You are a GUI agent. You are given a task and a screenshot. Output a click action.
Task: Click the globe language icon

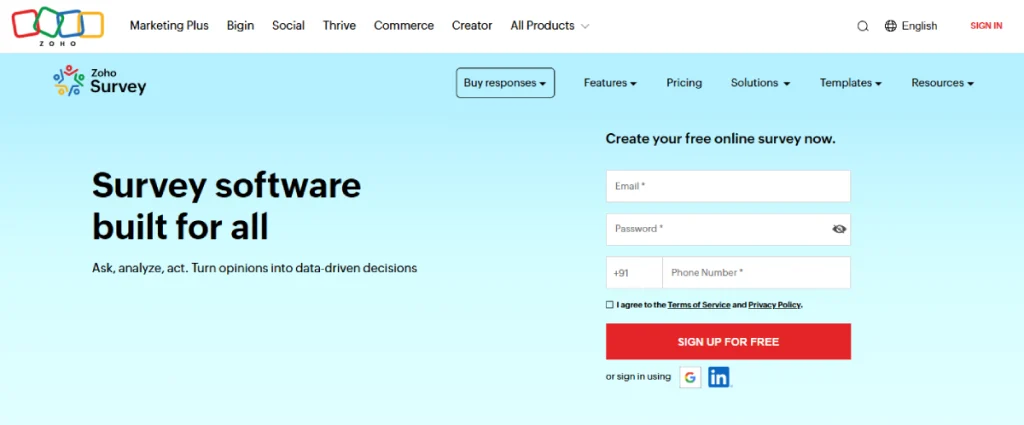click(x=891, y=26)
